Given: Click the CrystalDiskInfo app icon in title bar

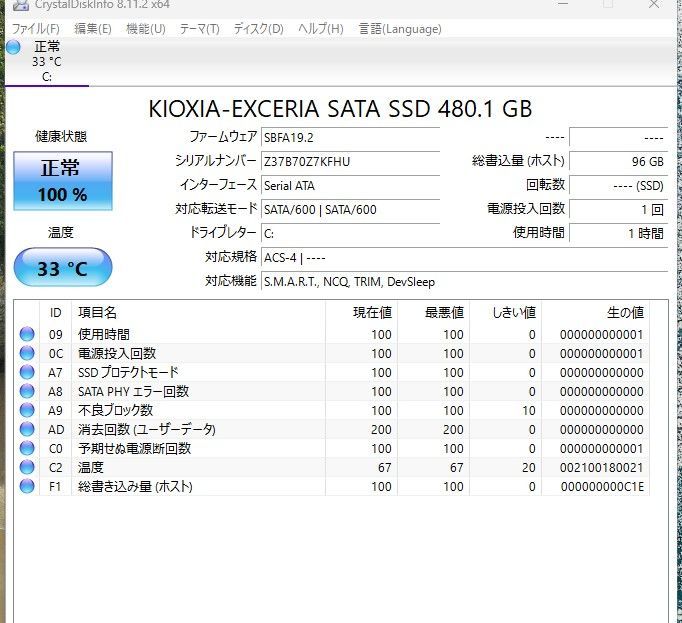Looking at the screenshot, I should coord(20,5).
